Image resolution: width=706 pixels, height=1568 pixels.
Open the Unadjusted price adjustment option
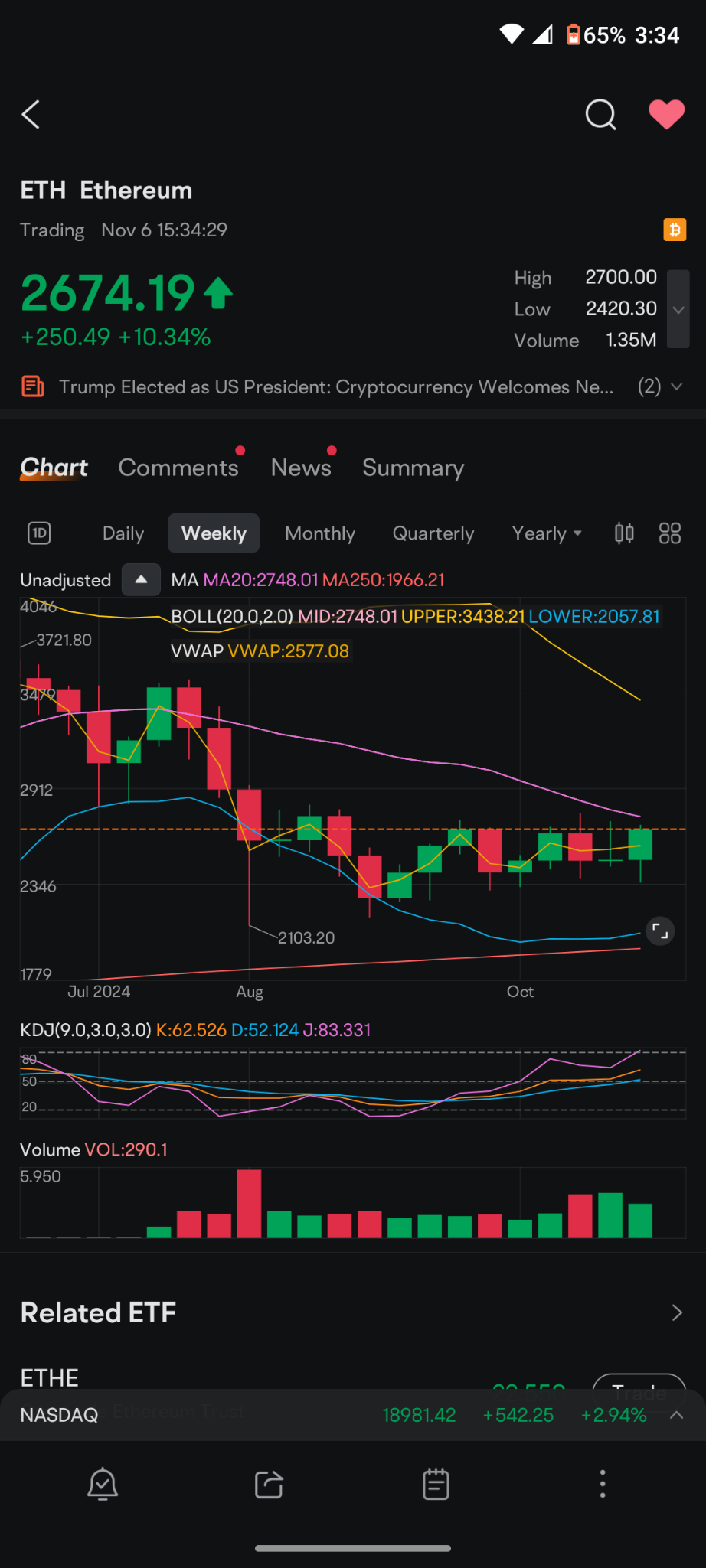[66, 580]
